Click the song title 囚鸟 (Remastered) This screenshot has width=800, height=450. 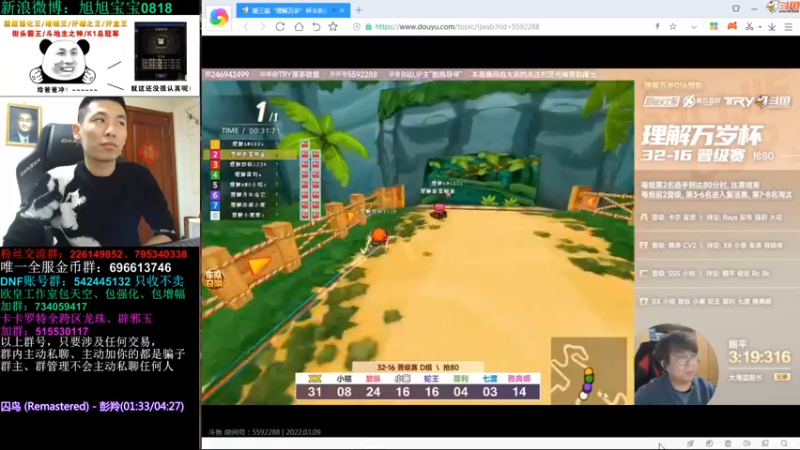[45, 407]
